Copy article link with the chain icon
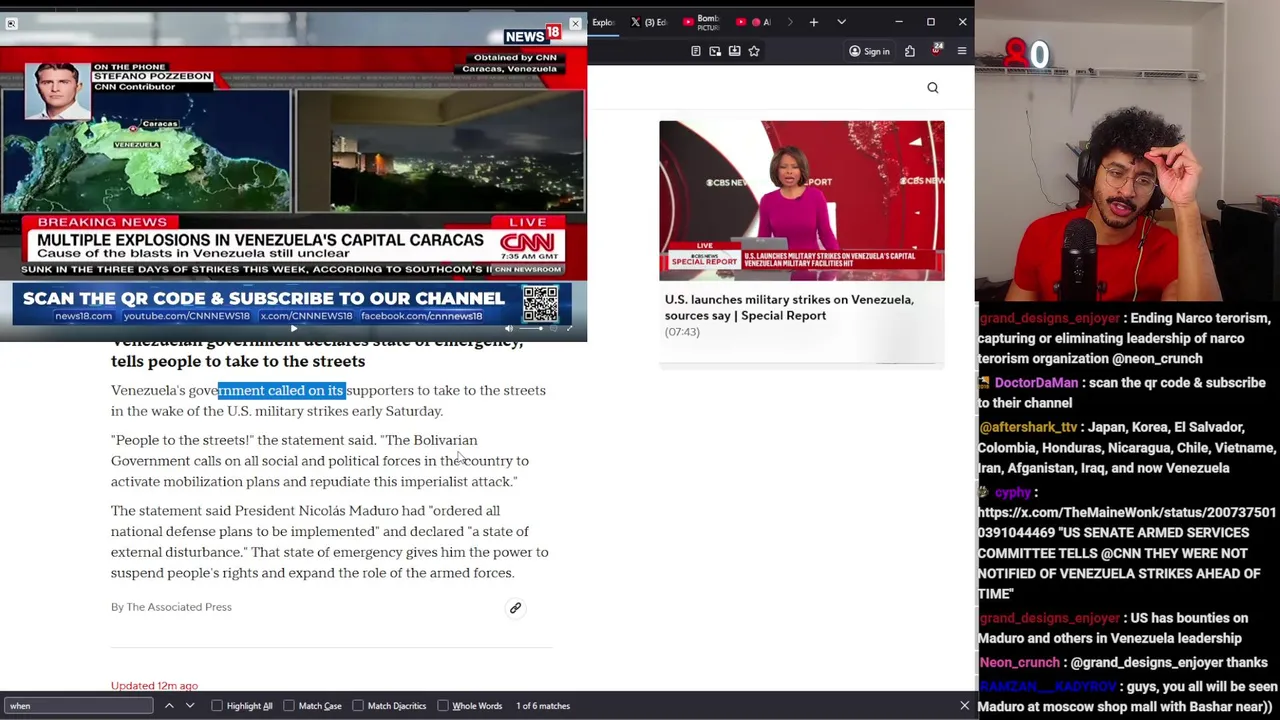1280x720 pixels. pyautogui.click(x=515, y=608)
